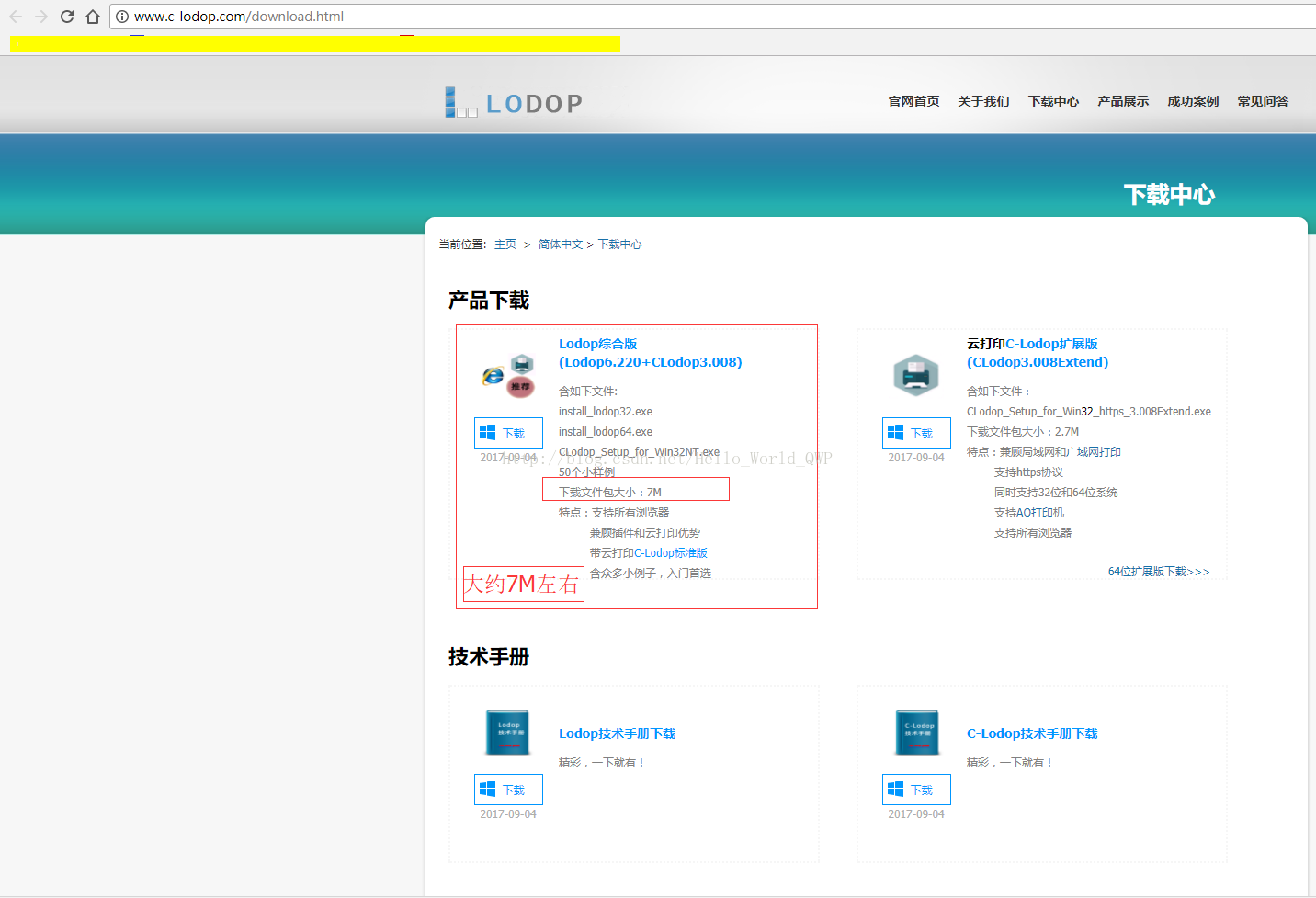The image size is (1316, 898).
Task: Click 下载中心 breadcrumb link
Action: (620, 244)
